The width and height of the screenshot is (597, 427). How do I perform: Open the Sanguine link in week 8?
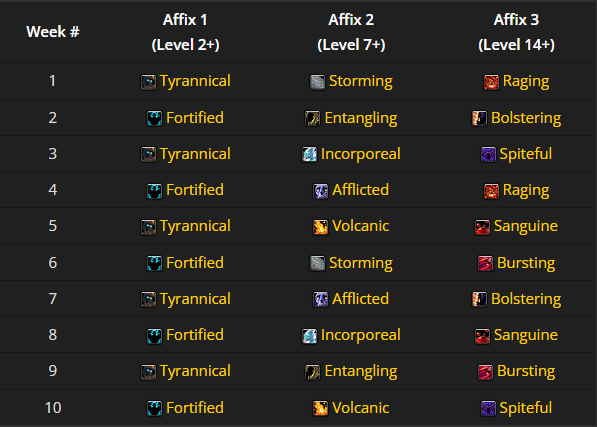525,335
